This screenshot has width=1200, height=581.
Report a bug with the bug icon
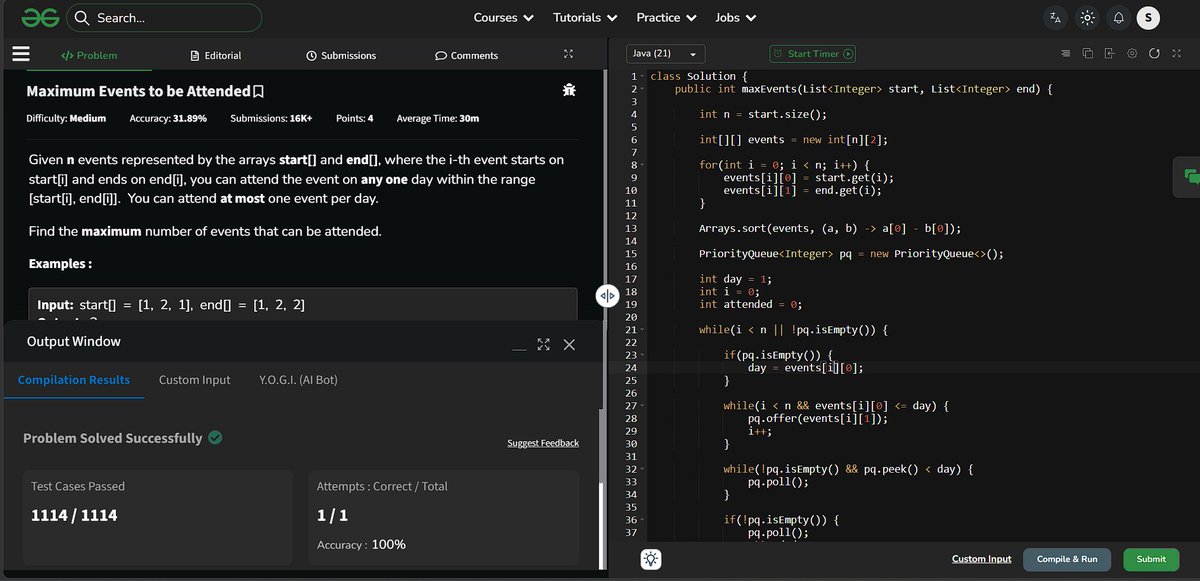click(x=569, y=91)
